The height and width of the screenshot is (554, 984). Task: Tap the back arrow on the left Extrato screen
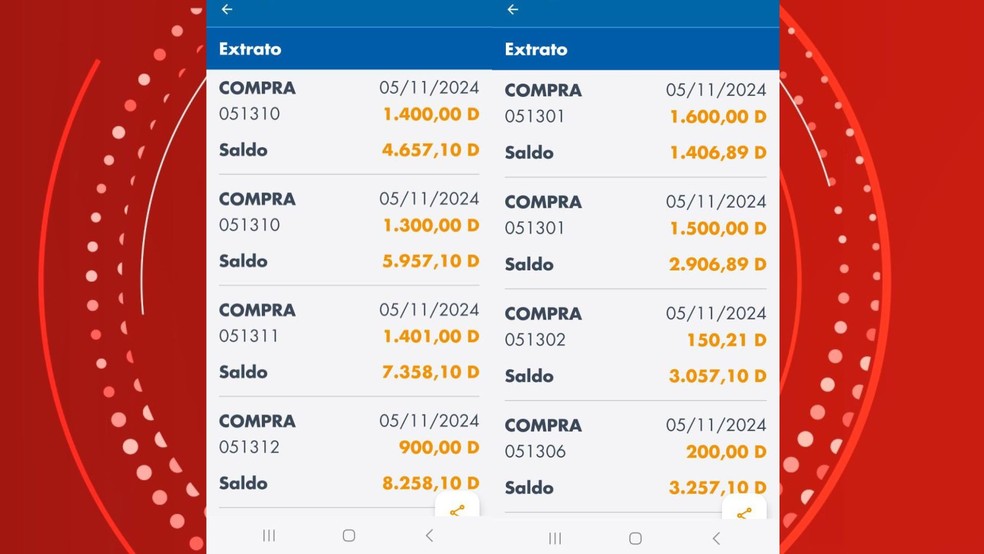227,9
